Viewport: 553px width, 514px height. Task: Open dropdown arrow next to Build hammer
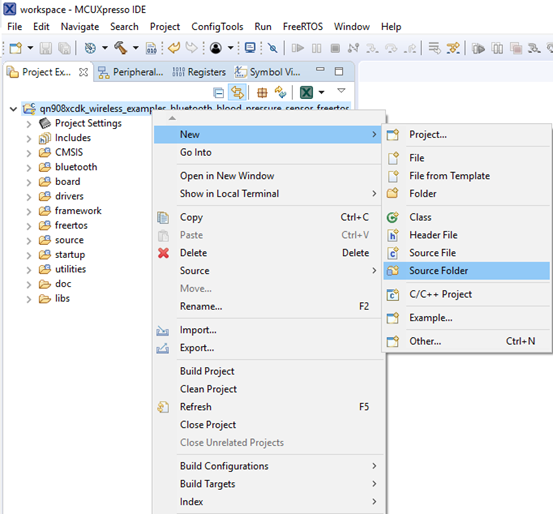point(135,48)
